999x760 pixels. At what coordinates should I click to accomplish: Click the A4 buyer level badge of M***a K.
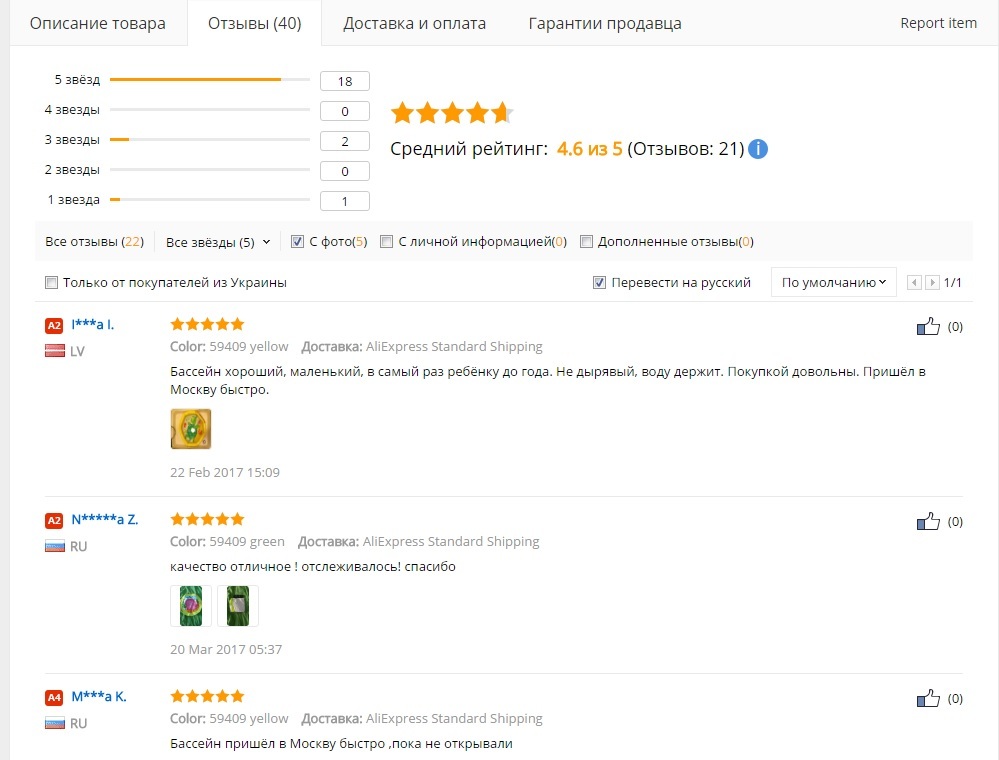pyautogui.click(x=54, y=697)
